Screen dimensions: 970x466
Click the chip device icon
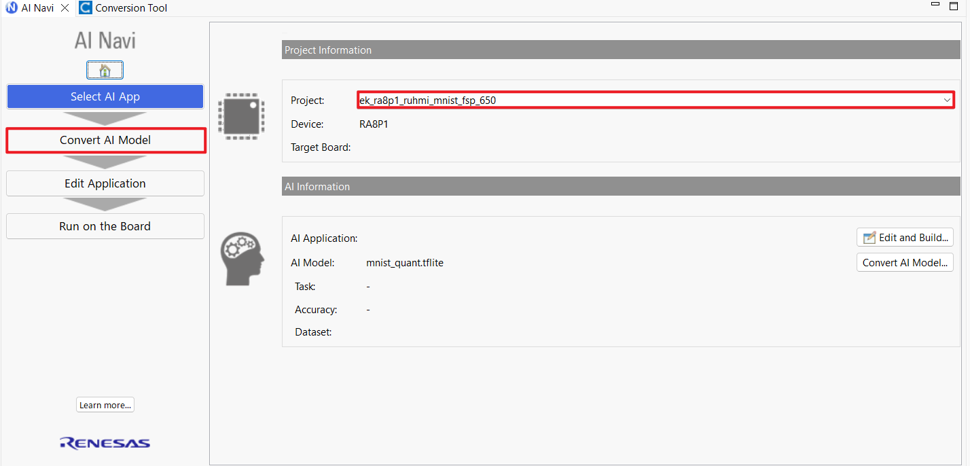pos(241,115)
